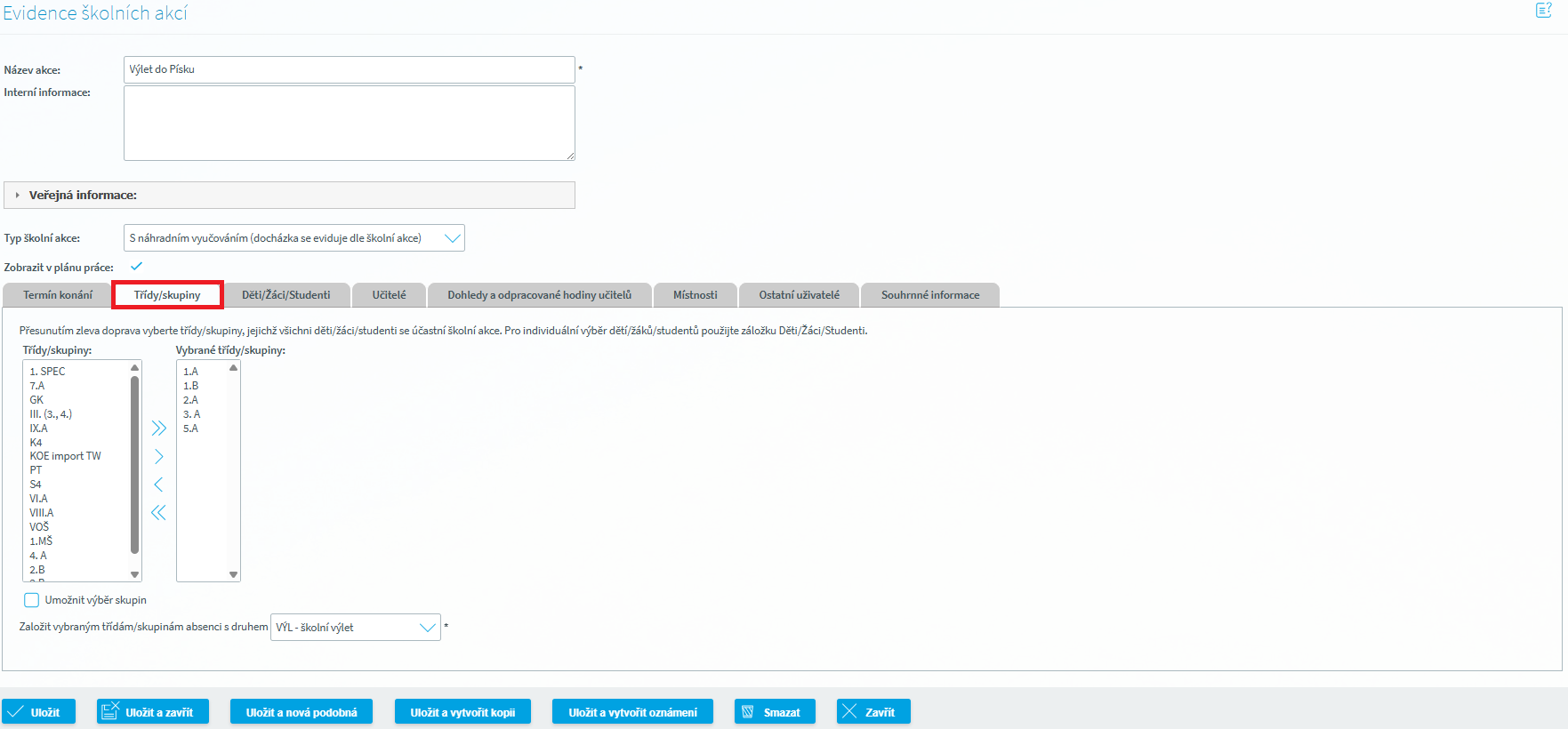Screen dimensions: 1568x729
Task: Click the move all left double-arrow icon
Action: [158, 513]
